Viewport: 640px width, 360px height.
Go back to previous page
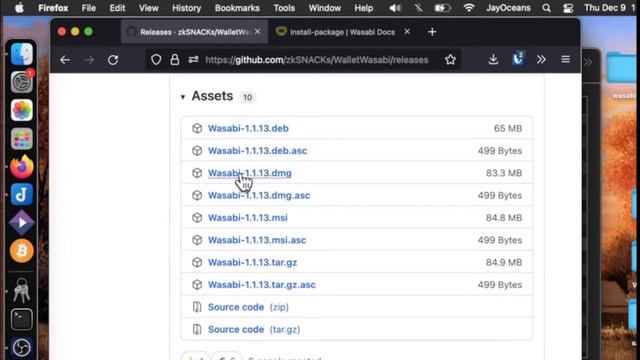pyautogui.click(x=65, y=60)
